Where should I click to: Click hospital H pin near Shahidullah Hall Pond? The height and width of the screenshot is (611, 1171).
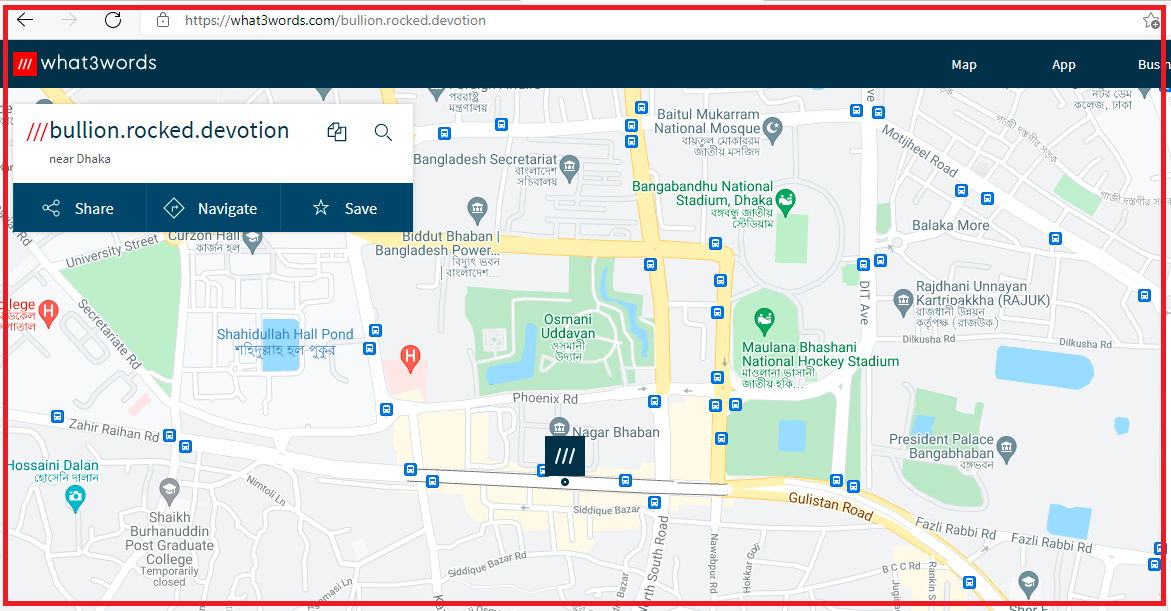tap(409, 358)
